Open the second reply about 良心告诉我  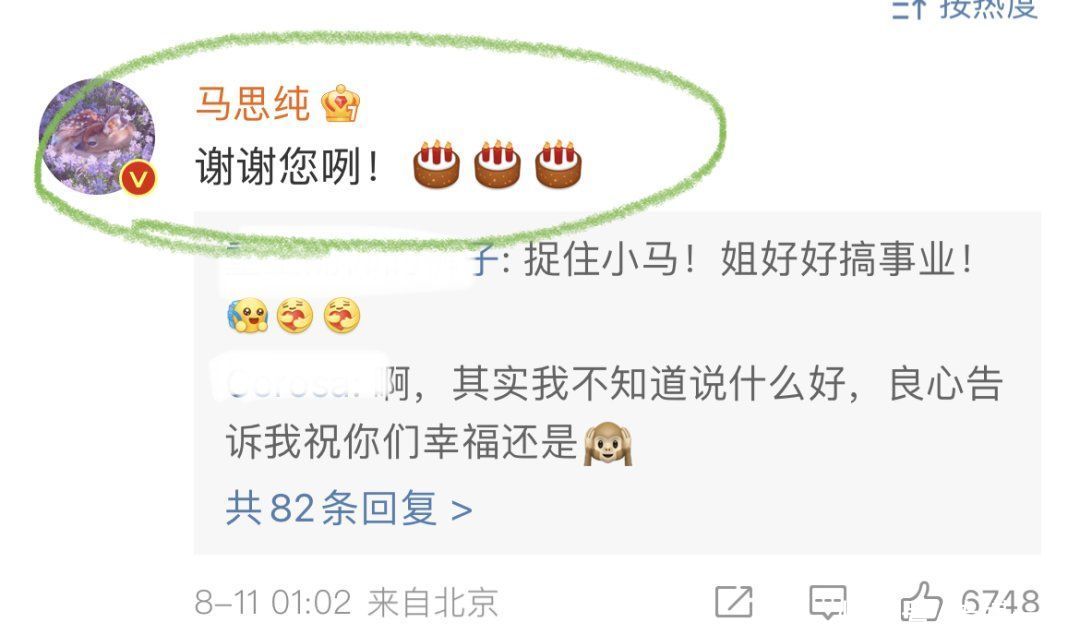point(614,413)
